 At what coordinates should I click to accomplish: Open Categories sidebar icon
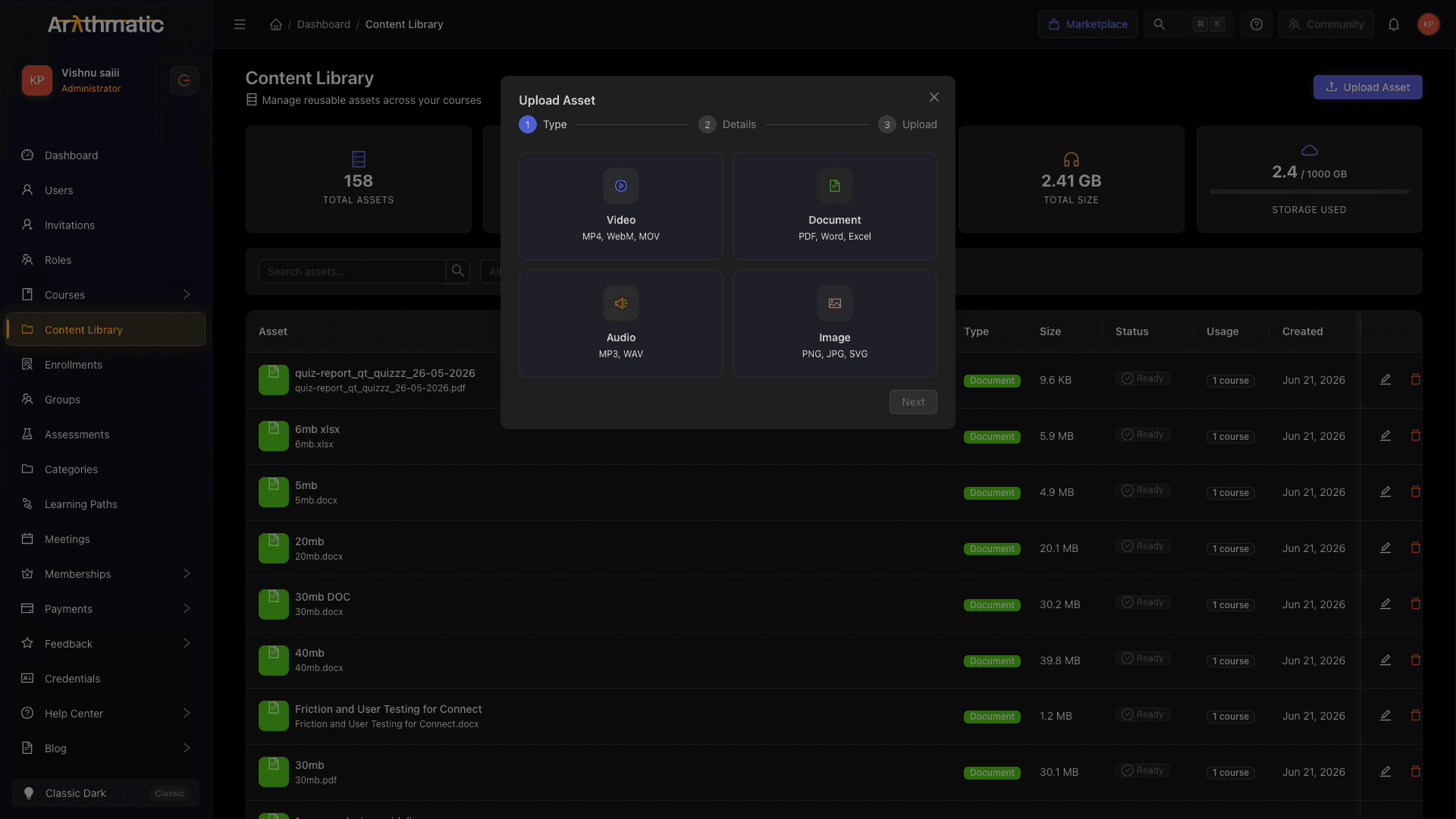coord(27,469)
